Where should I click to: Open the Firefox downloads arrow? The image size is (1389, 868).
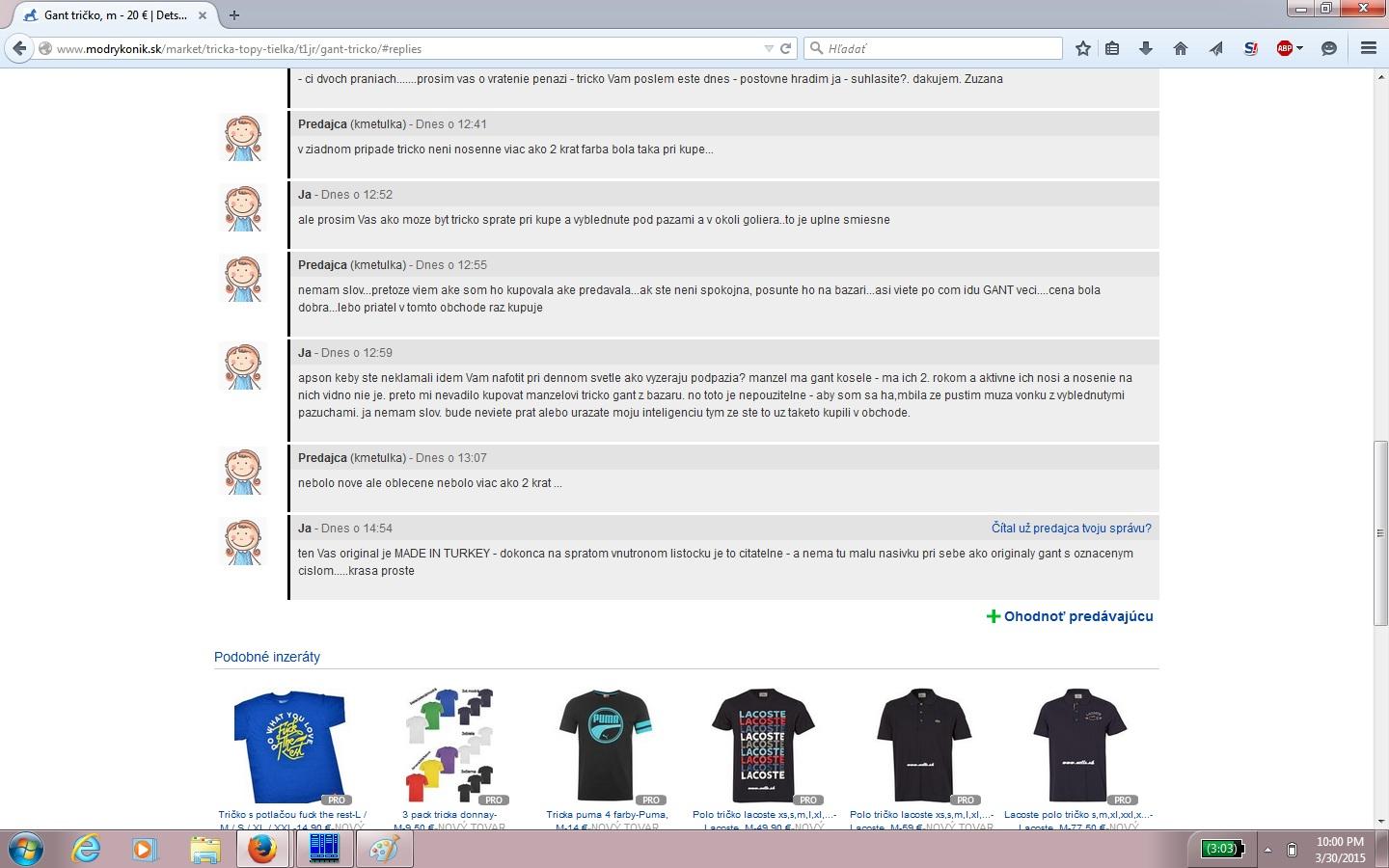click(1146, 48)
